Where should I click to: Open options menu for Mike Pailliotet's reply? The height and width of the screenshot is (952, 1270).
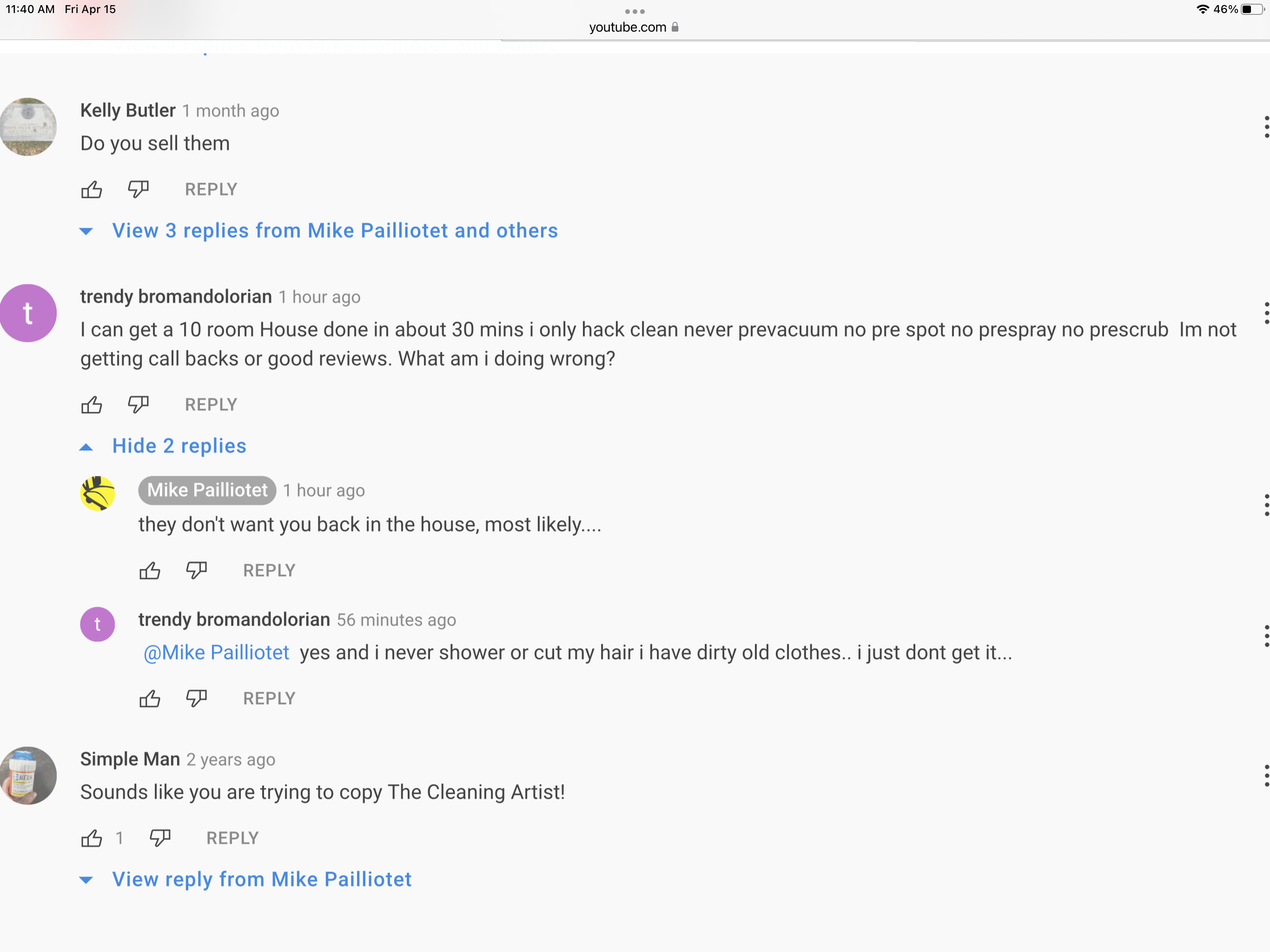tap(1265, 505)
